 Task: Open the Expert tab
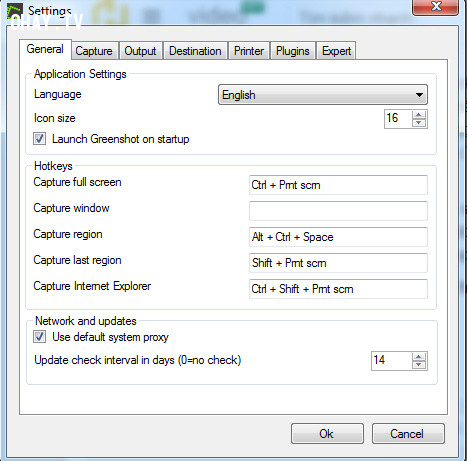pyautogui.click(x=336, y=51)
